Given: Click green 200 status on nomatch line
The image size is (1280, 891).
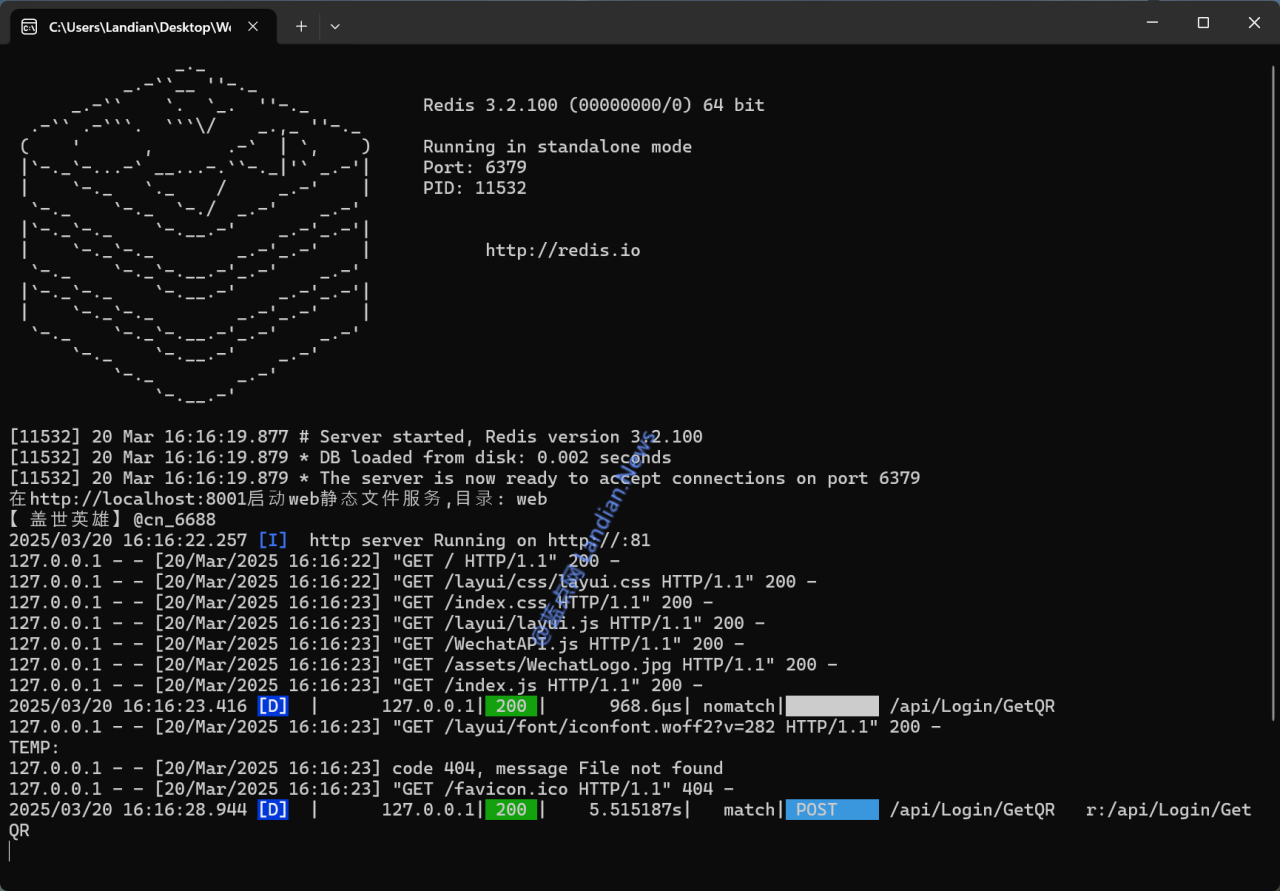Looking at the screenshot, I should coord(511,706).
